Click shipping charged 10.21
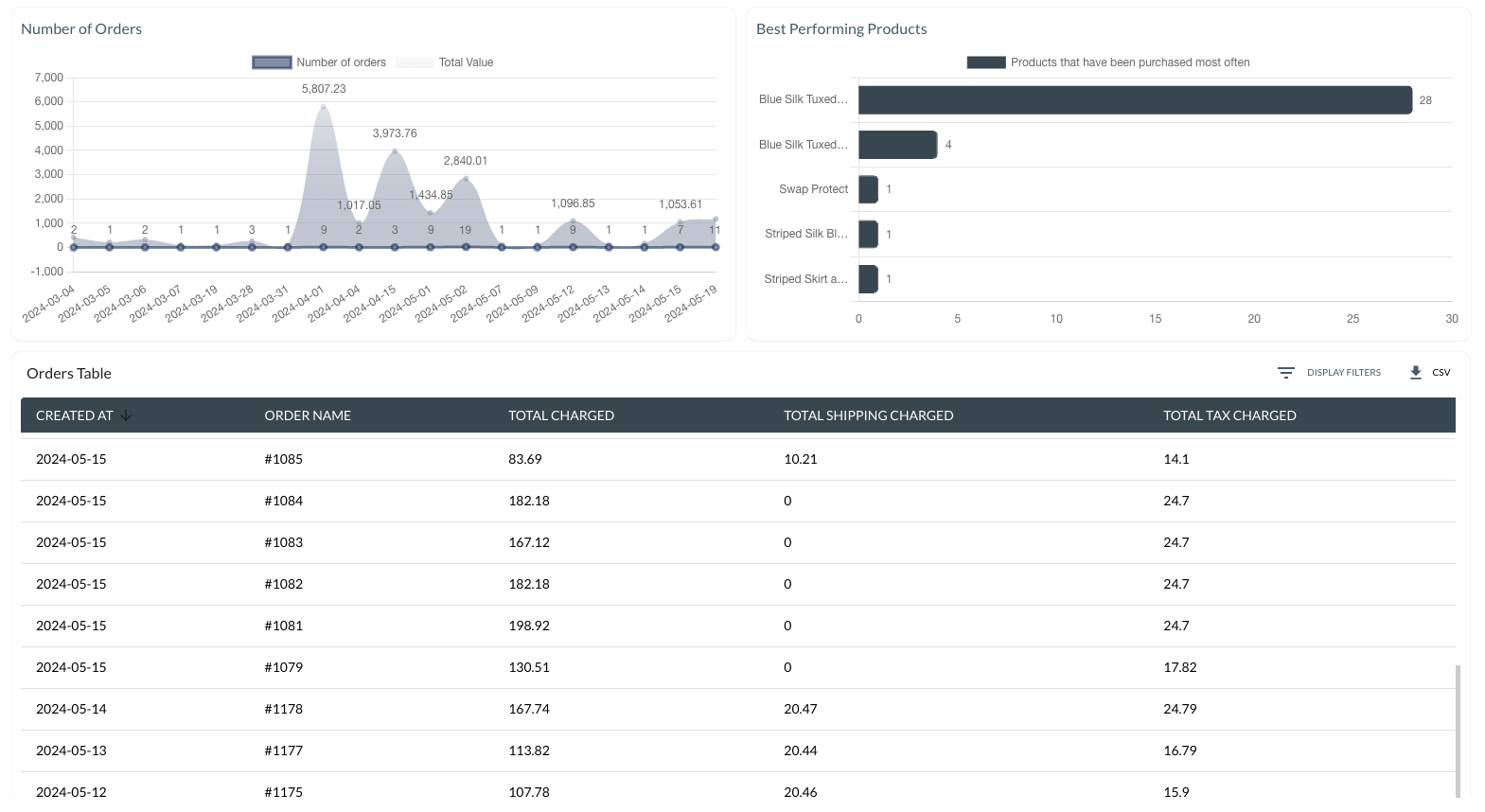Screen dimensions: 1485x812 point(801,459)
